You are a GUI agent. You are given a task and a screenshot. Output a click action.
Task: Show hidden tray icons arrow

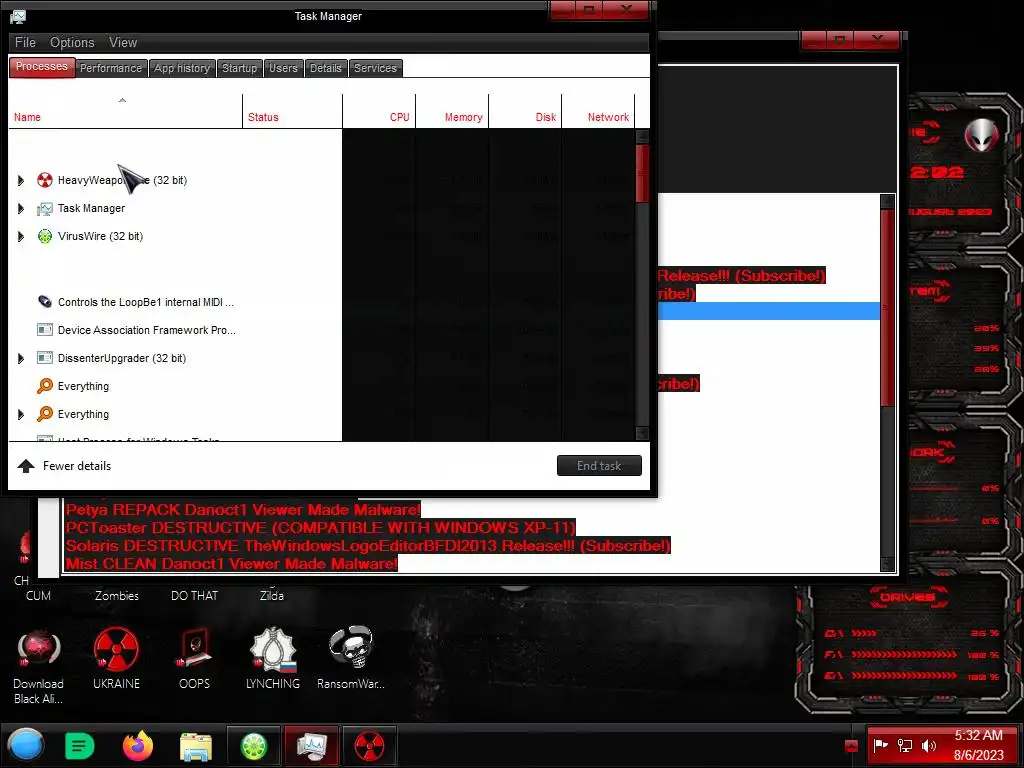click(851, 745)
